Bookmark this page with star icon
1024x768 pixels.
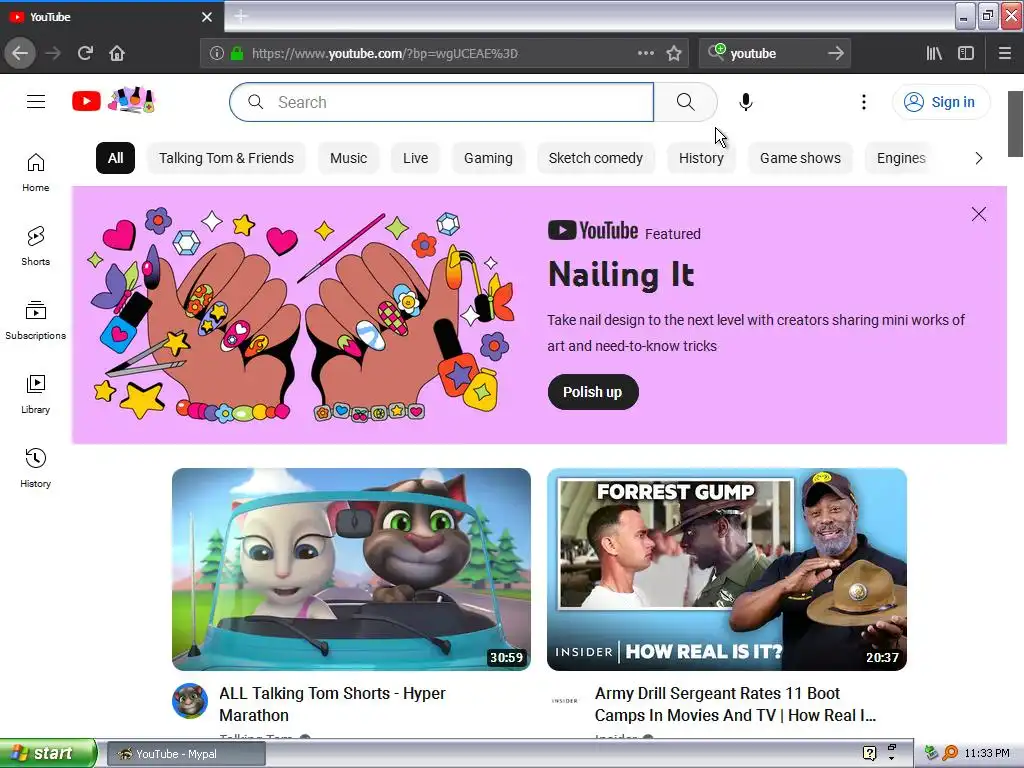[x=674, y=54]
